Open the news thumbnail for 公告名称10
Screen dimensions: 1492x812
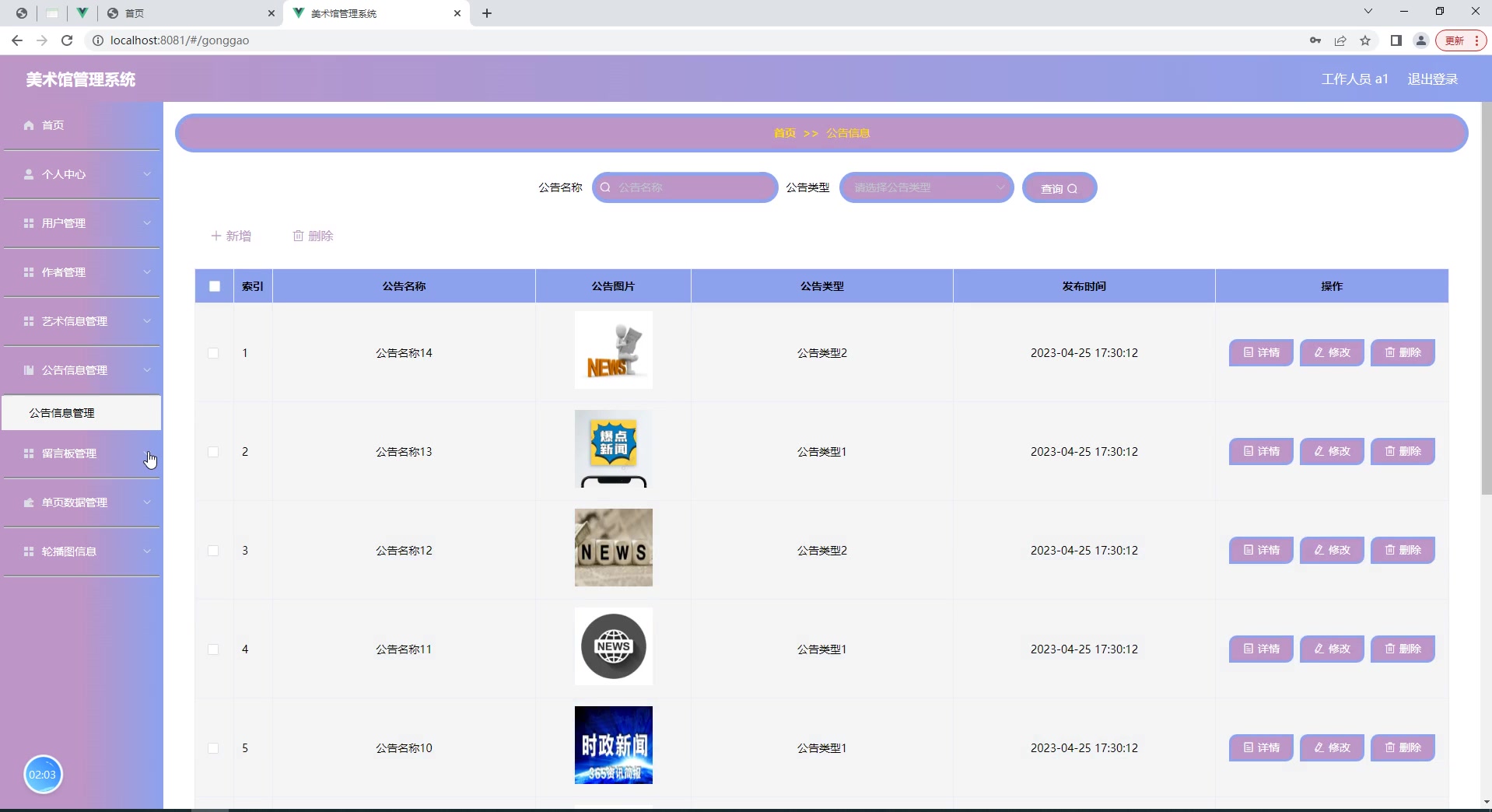pyautogui.click(x=614, y=744)
